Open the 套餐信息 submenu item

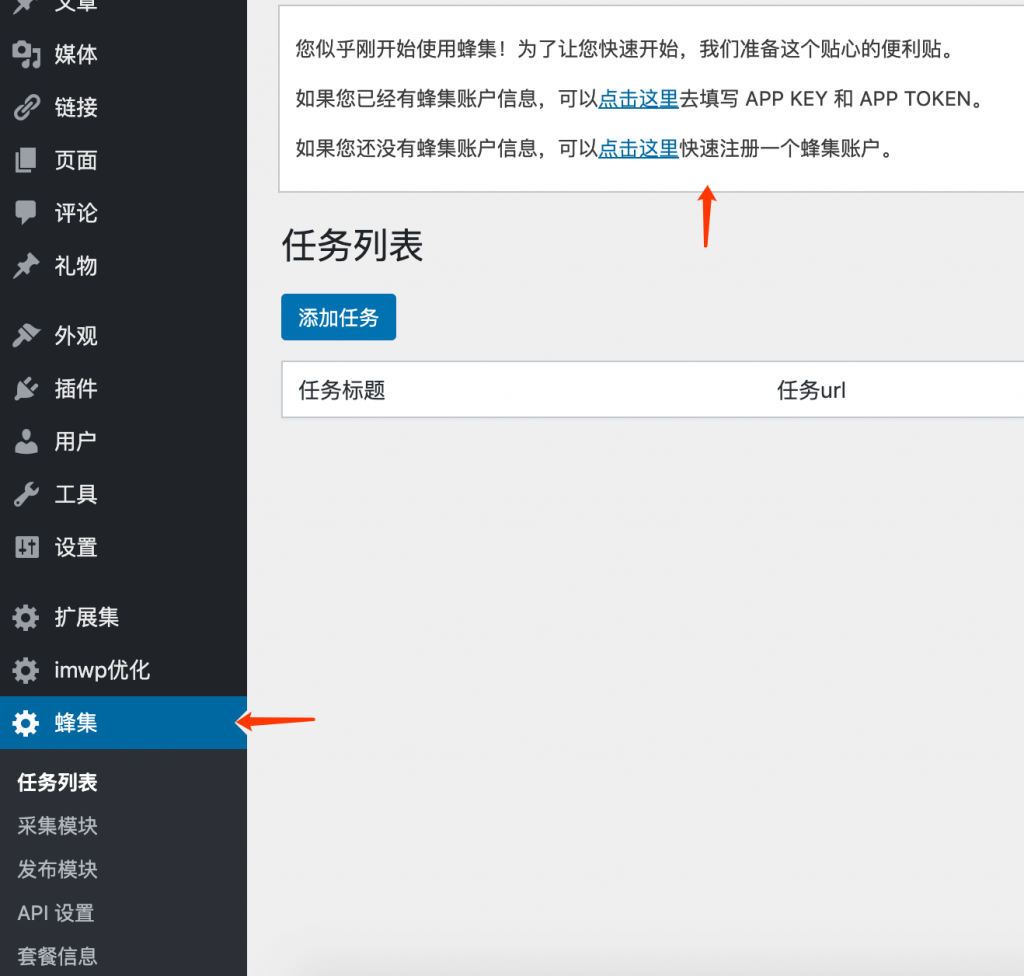pyautogui.click(x=57, y=956)
